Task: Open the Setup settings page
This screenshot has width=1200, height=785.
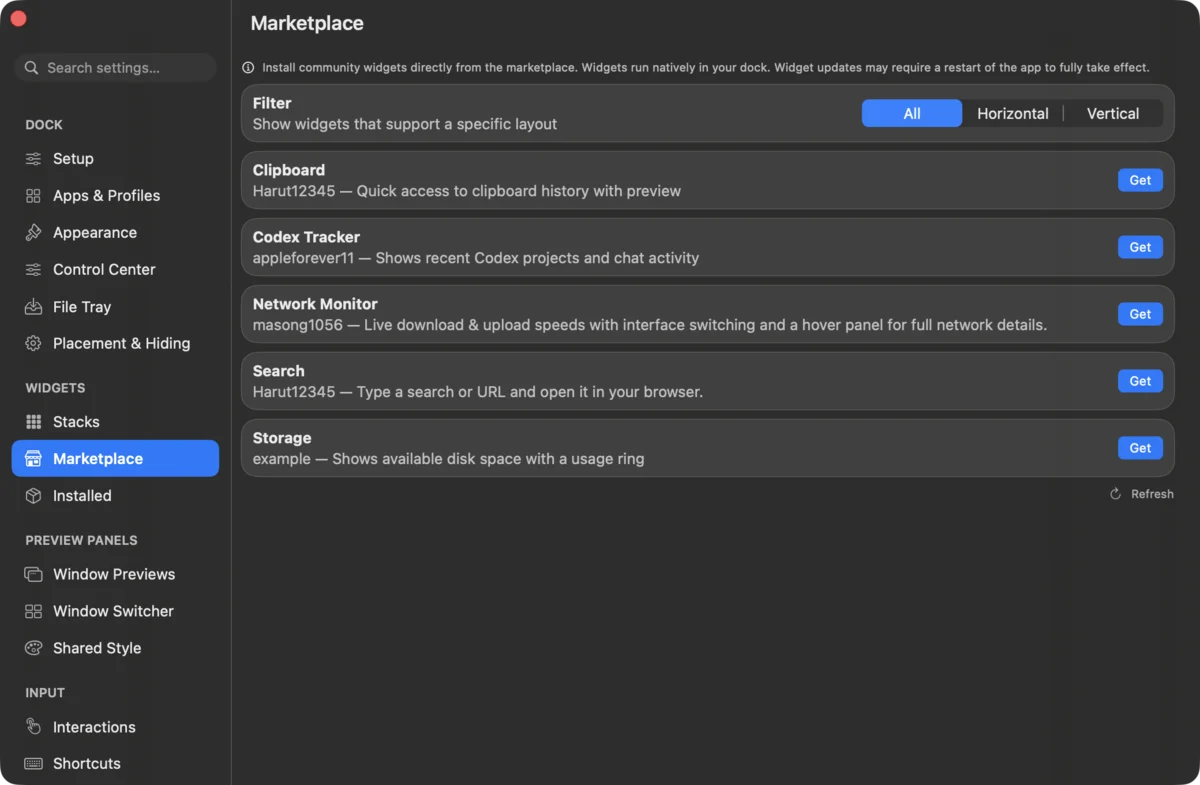Action: [115, 159]
